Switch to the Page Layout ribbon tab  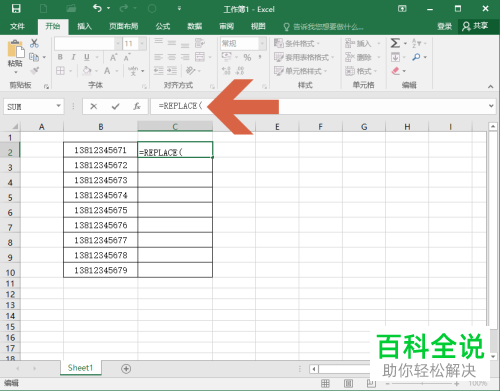click(123, 26)
